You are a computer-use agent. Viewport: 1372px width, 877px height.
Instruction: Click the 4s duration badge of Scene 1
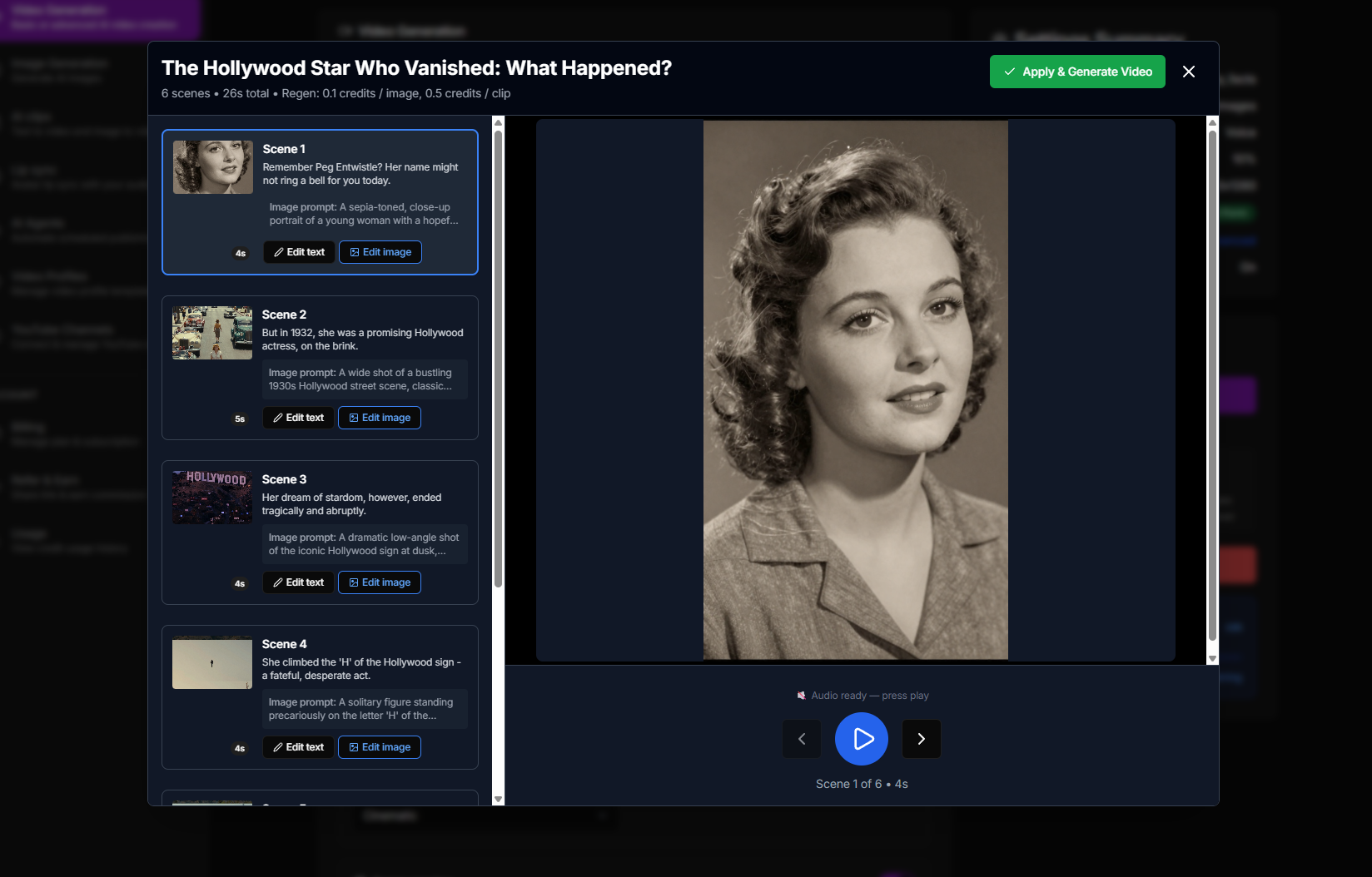[x=241, y=253]
